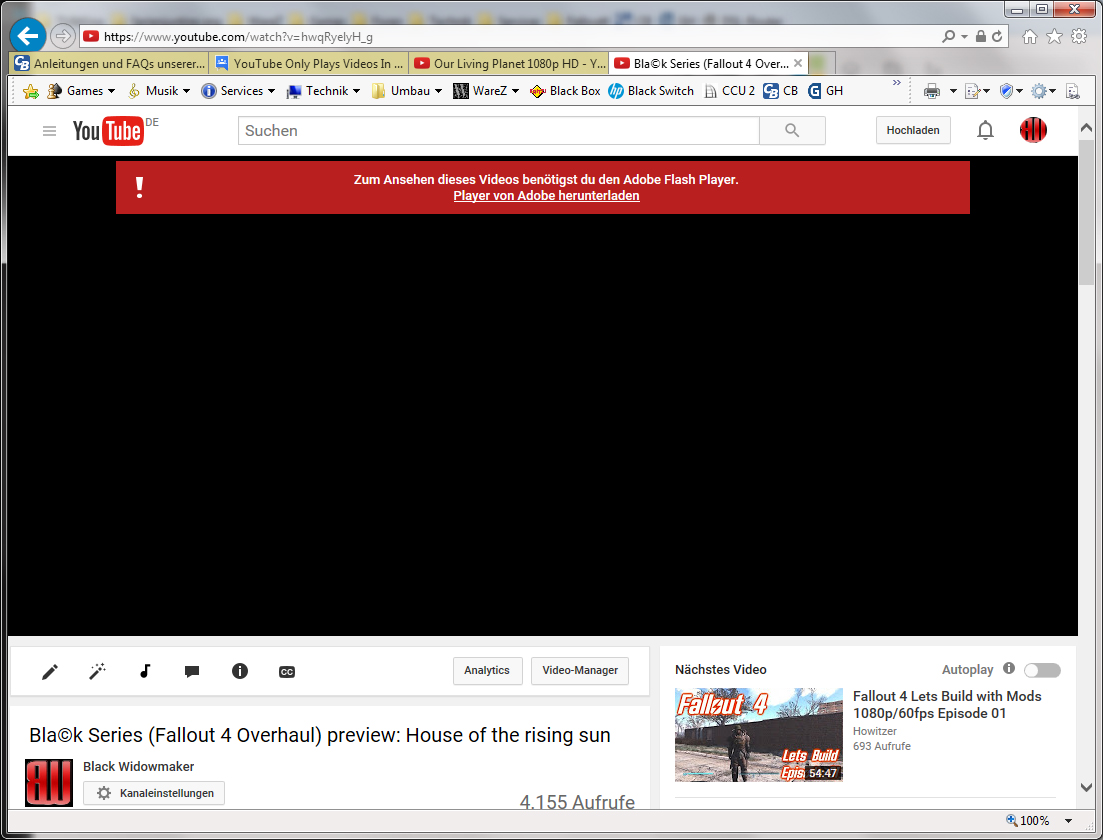This screenshot has height=840, width=1103.
Task: Click the printer icon in command bar
Action: (931, 91)
